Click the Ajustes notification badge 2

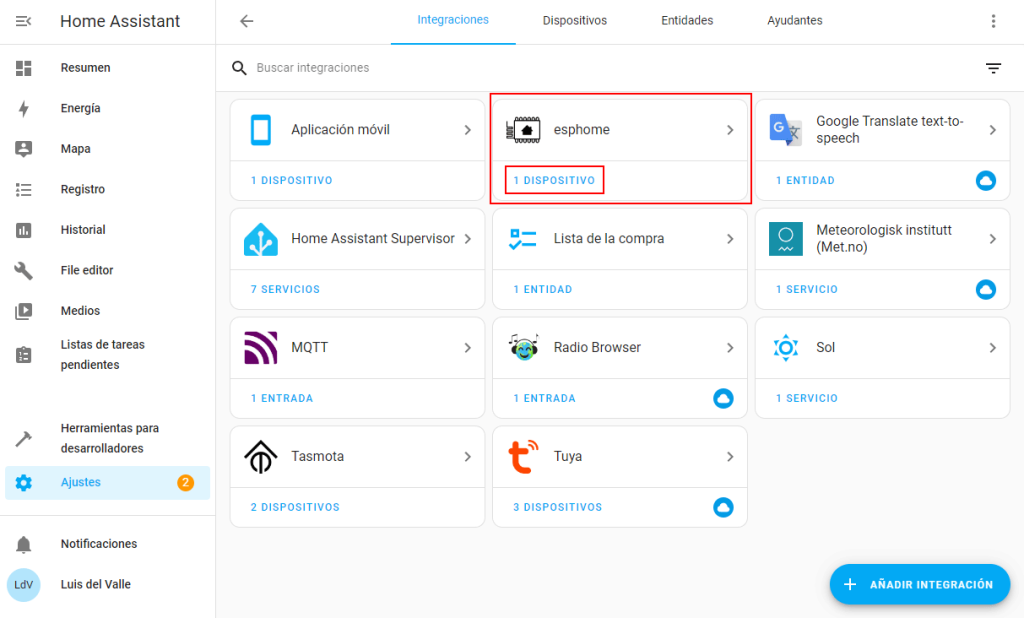click(x=185, y=483)
